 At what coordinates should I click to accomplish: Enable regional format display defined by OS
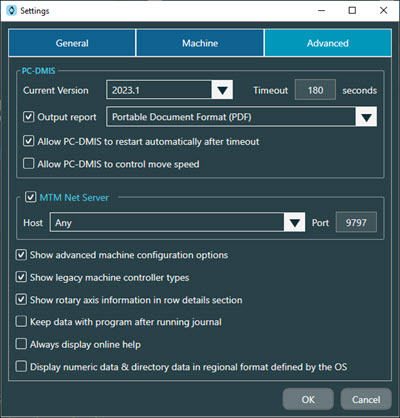[21, 366]
